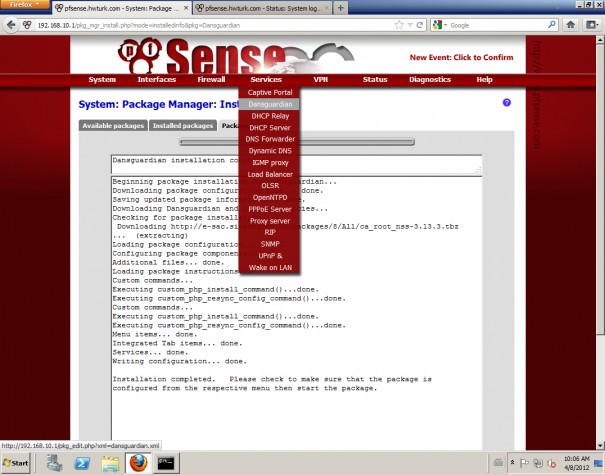605x475 pixels.
Task: Select OpenNTPD menu entry
Action: click(x=270, y=198)
